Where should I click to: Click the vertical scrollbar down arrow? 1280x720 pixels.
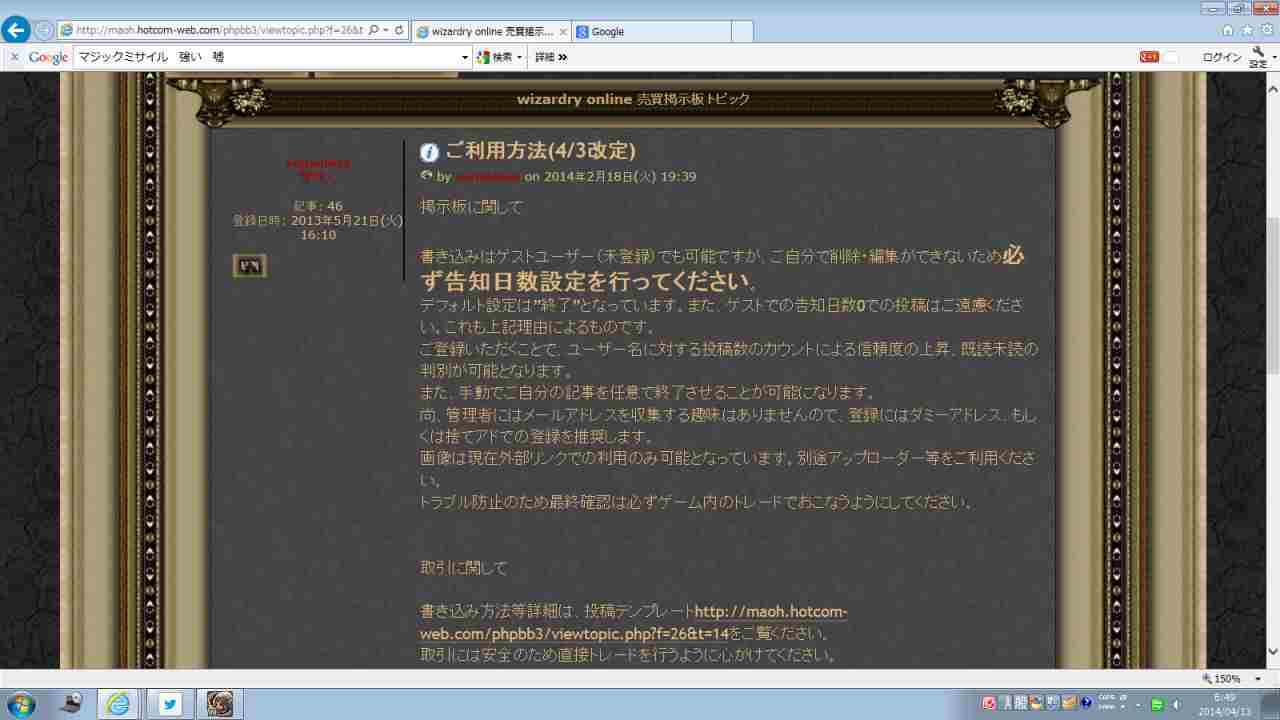(x=1272, y=651)
